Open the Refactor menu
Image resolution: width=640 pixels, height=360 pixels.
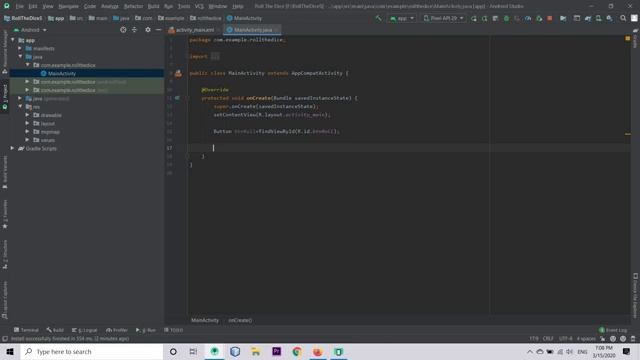pyautogui.click(x=133, y=6)
